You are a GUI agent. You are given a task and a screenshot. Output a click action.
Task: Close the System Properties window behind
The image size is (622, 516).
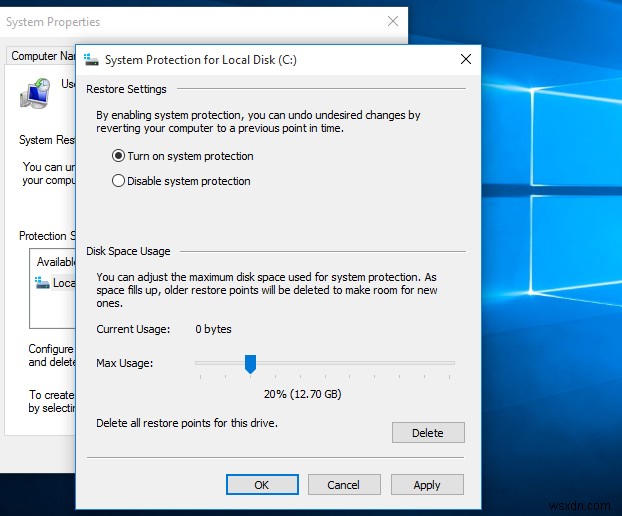click(x=393, y=21)
